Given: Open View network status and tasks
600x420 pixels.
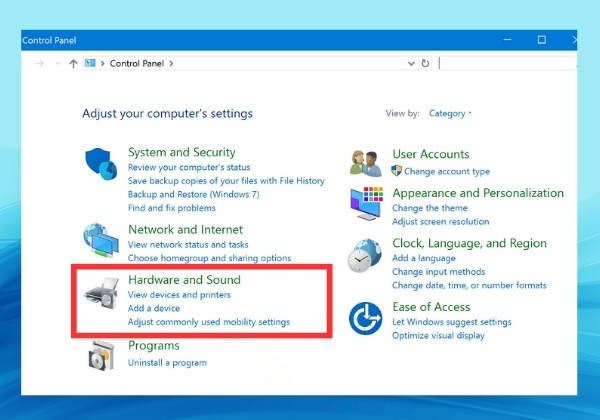Looking at the screenshot, I should [x=188, y=244].
